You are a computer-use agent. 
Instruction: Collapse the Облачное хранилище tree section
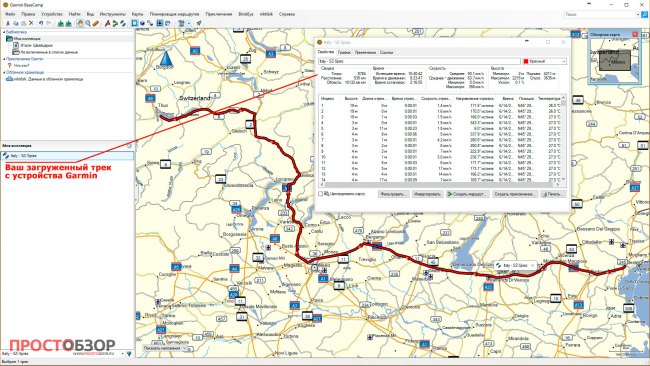pos(4,72)
